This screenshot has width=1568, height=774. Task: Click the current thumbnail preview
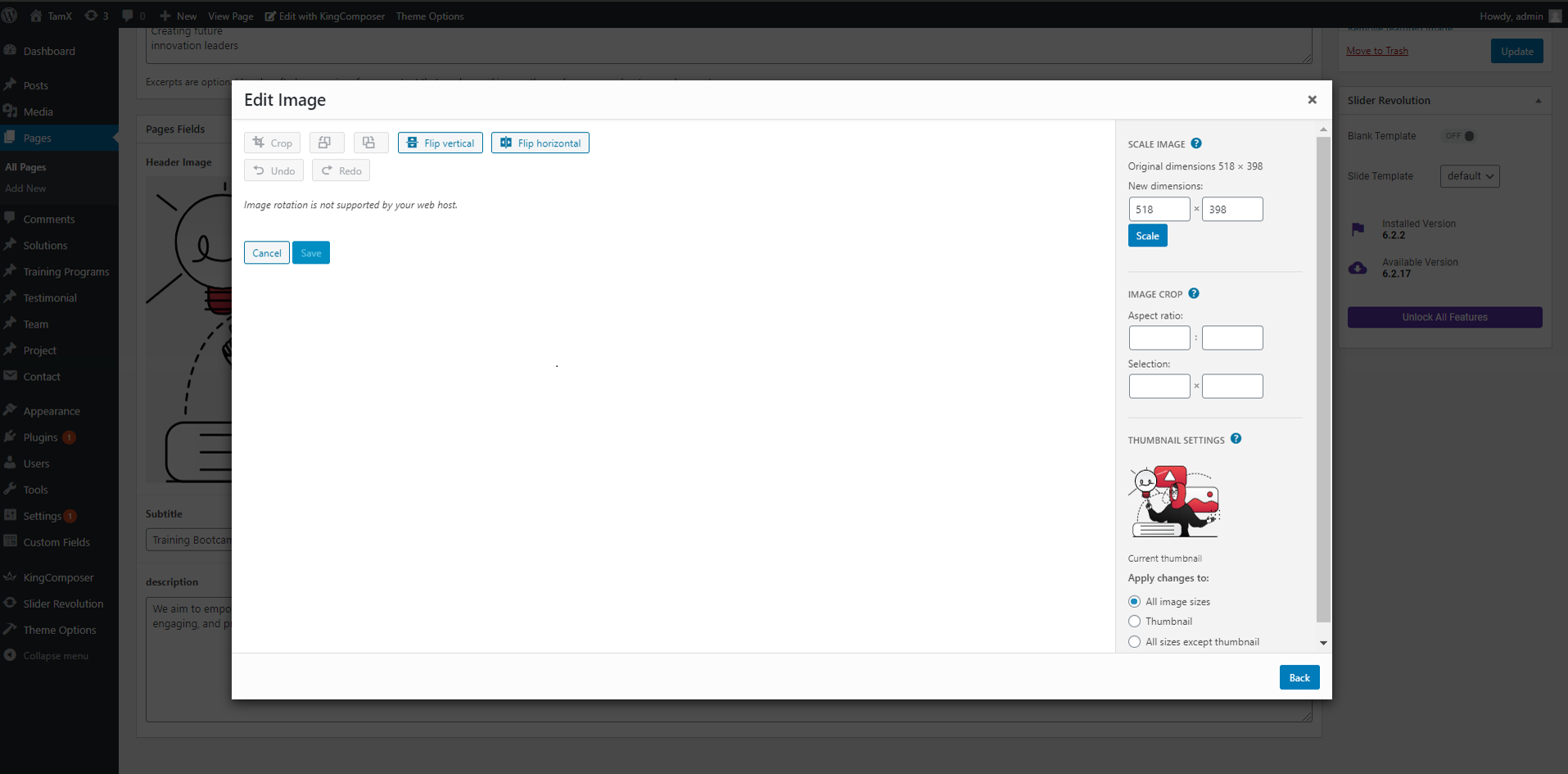pyautogui.click(x=1175, y=501)
